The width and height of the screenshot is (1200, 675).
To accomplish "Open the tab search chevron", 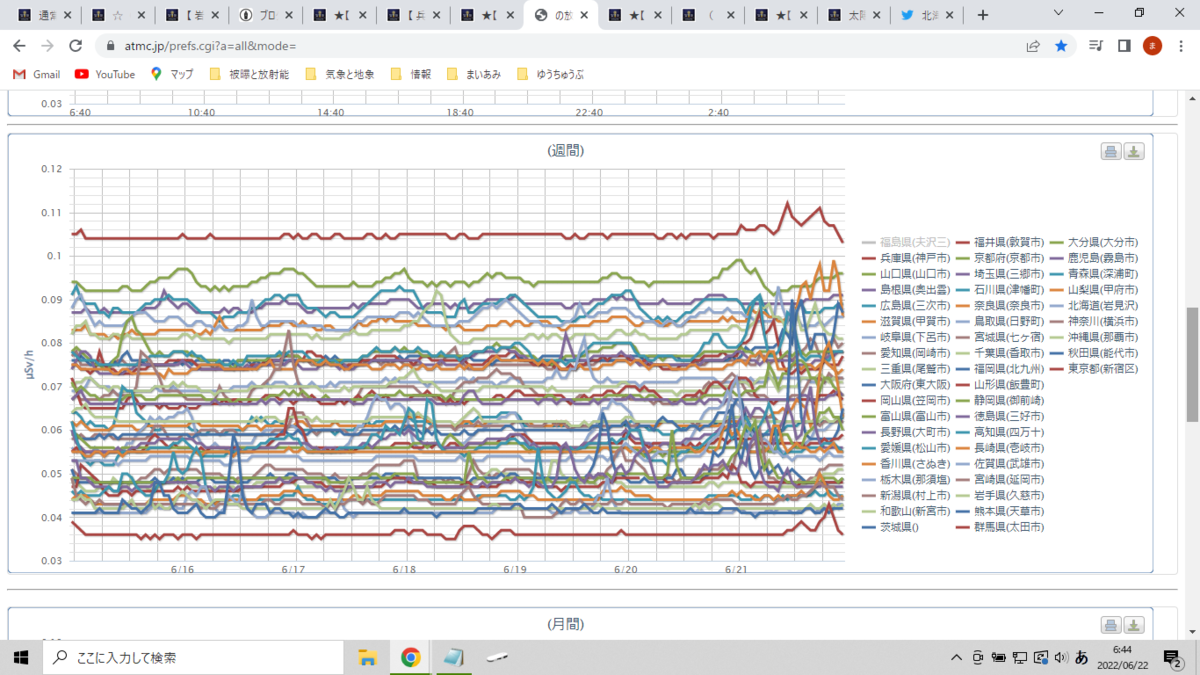I will pos(1059,13).
